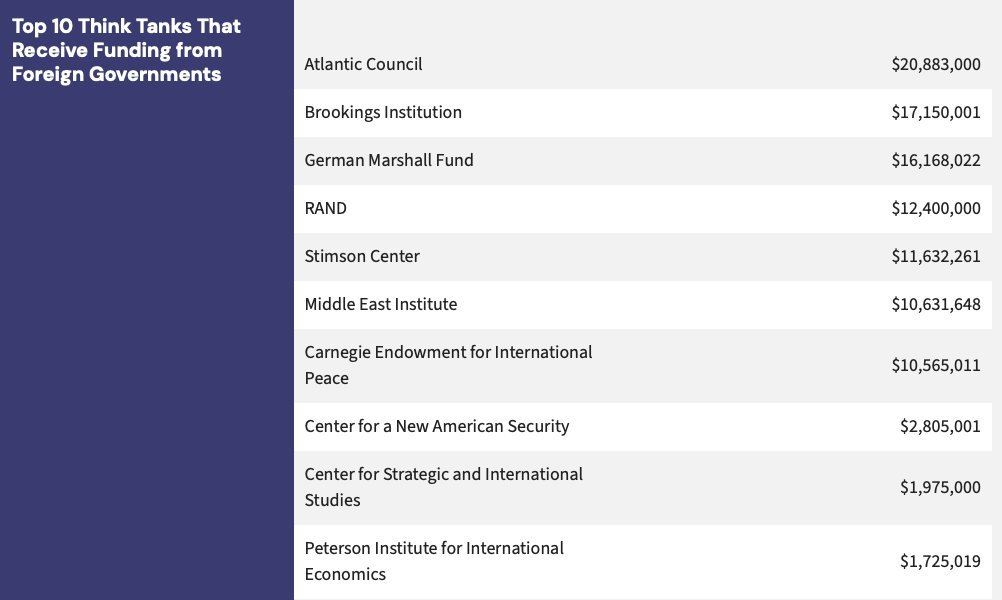Click the Brookings Institution entry
This screenshot has width=1002, height=600.
click(x=383, y=112)
